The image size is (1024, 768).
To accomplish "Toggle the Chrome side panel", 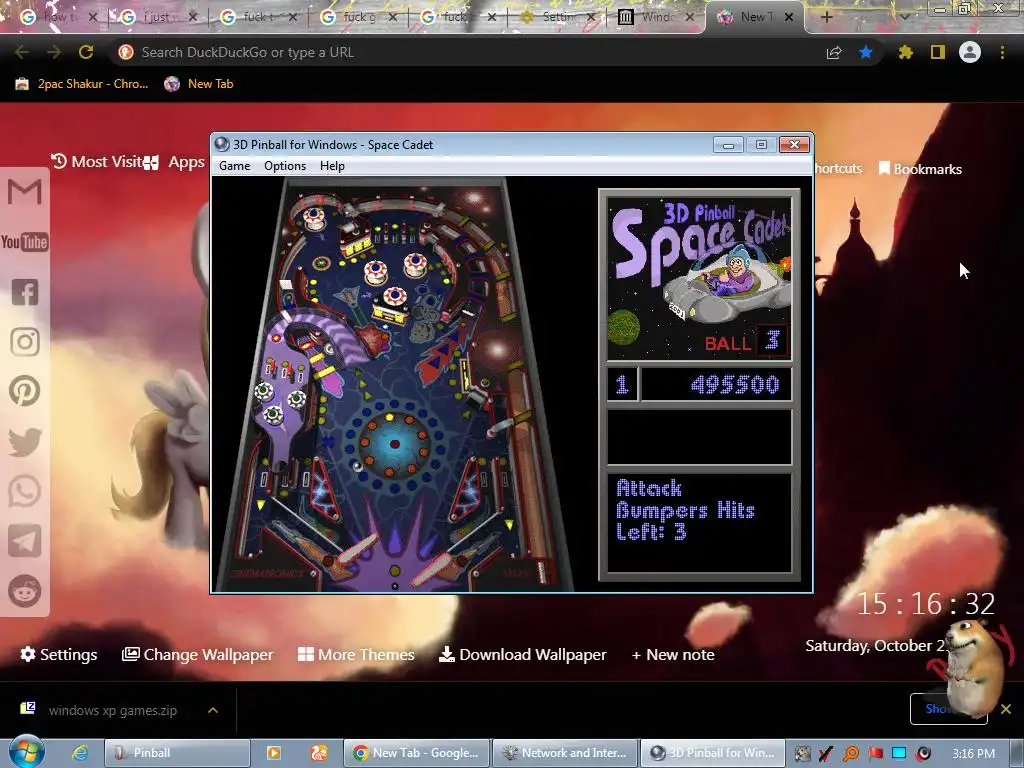I will pyautogui.click(x=938, y=52).
